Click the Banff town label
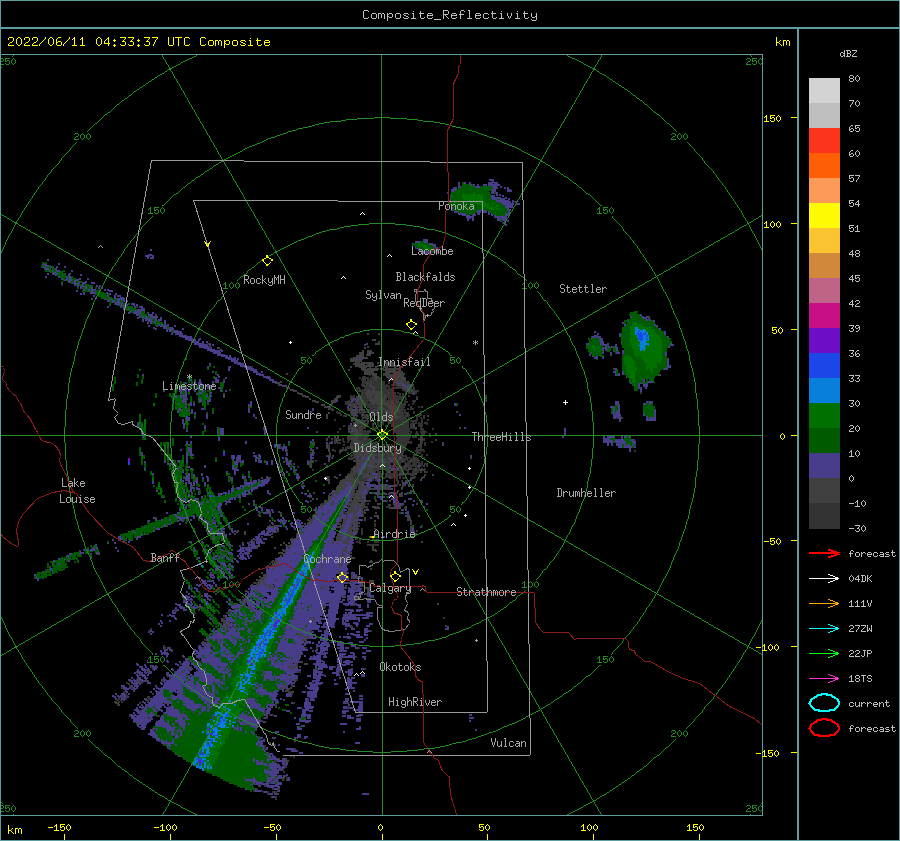Screen dimensions: 900x841 pyautogui.click(x=165, y=557)
